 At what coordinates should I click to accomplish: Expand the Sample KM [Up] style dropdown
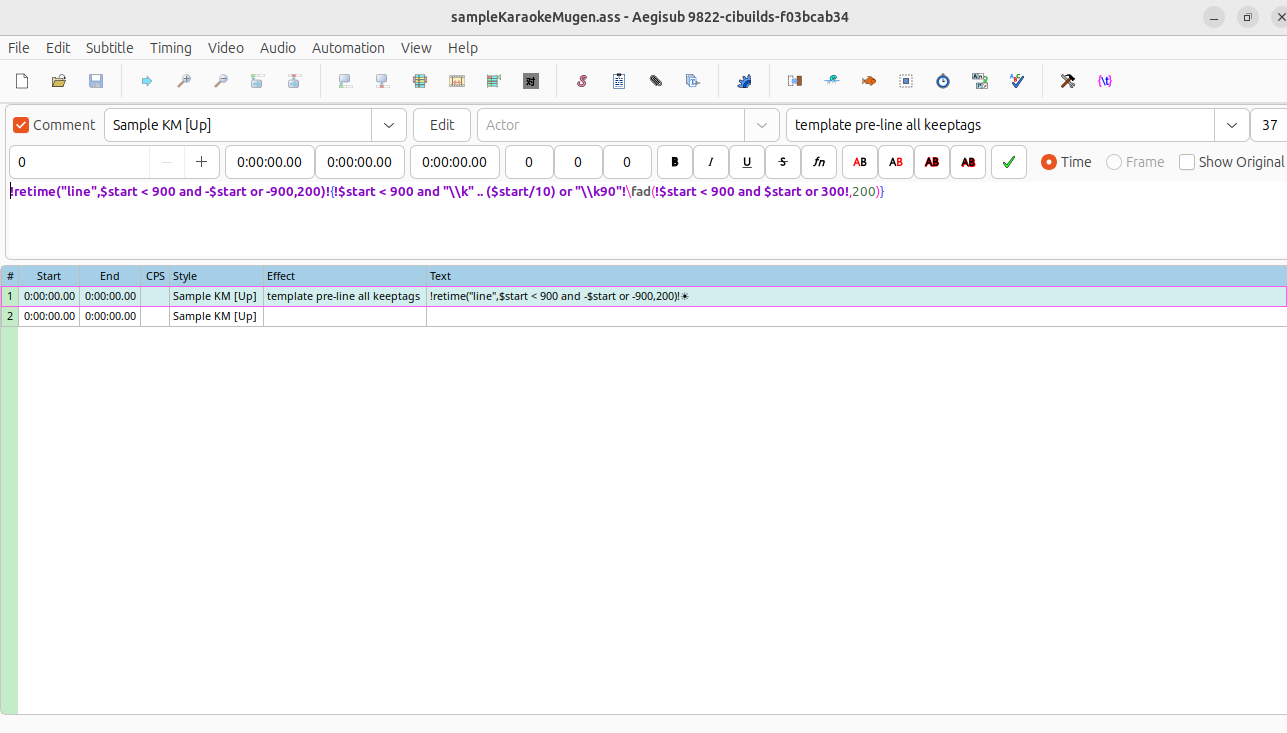389,125
